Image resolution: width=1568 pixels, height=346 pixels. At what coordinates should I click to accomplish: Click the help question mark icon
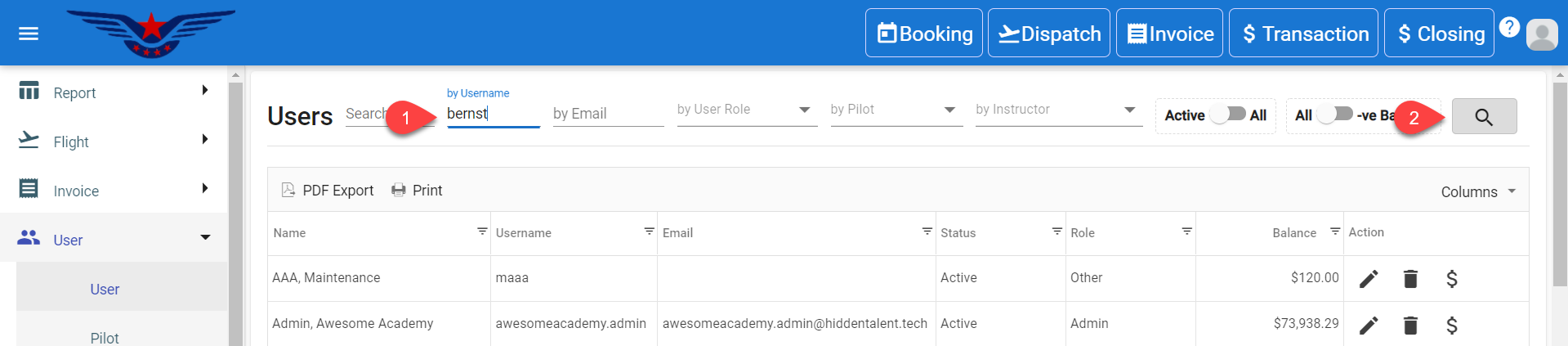(1508, 27)
